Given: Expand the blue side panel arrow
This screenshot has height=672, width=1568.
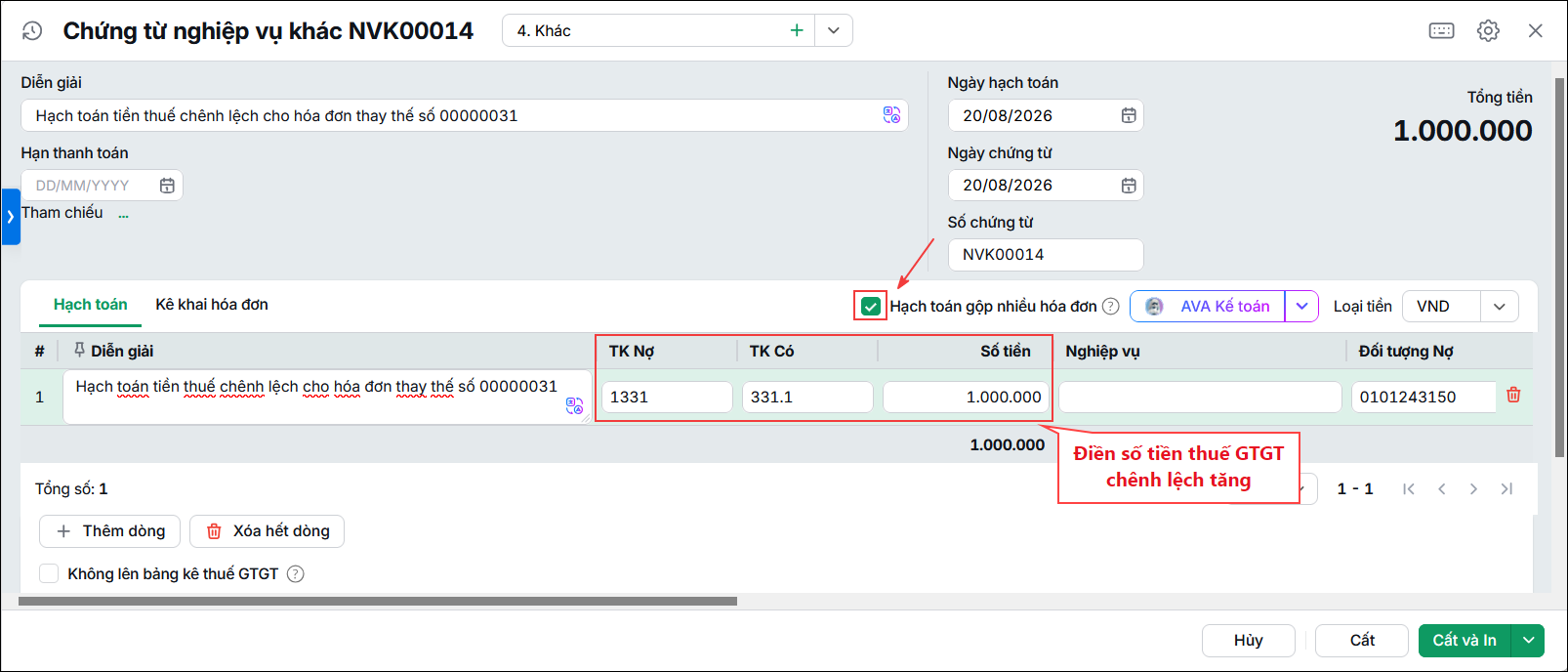Looking at the screenshot, I should (x=11, y=217).
